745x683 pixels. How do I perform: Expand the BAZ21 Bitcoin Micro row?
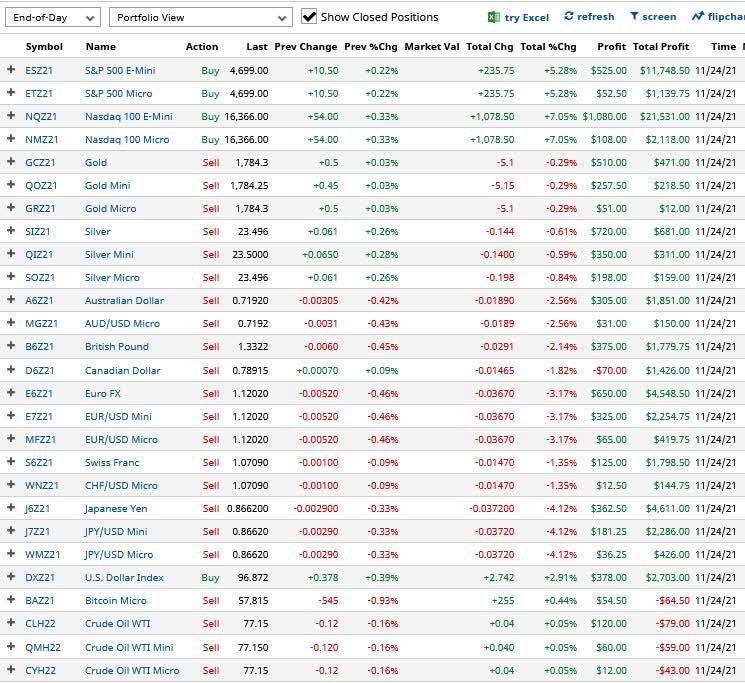11,601
